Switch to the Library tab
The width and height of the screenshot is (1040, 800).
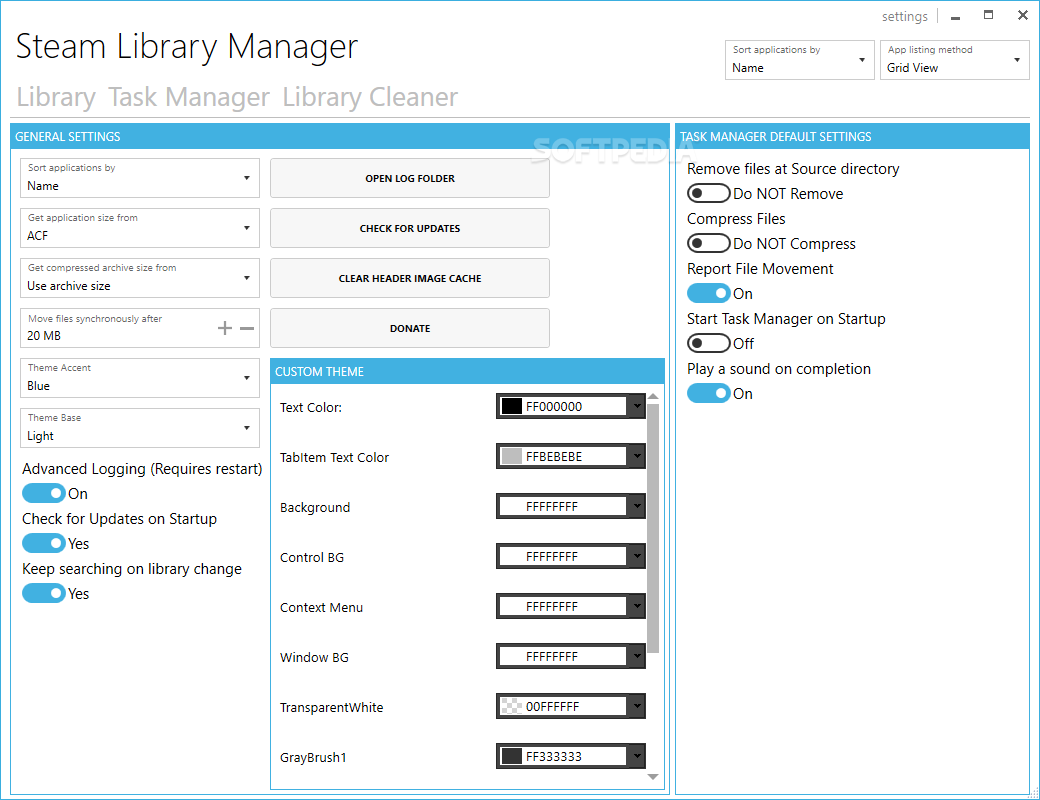coord(56,98)
